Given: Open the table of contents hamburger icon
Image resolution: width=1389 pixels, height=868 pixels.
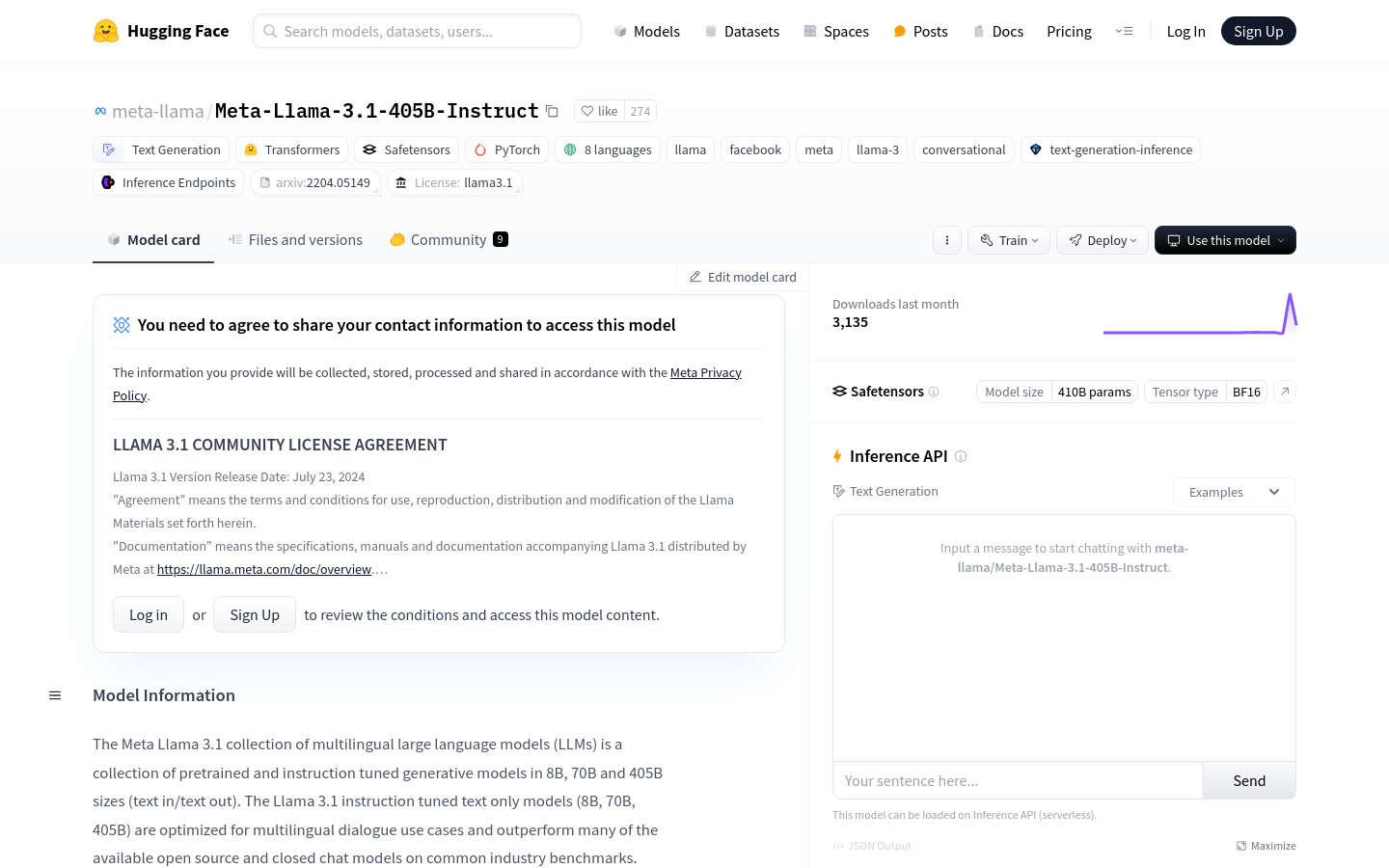Looking at the screenshot, I should pos(55,695).
